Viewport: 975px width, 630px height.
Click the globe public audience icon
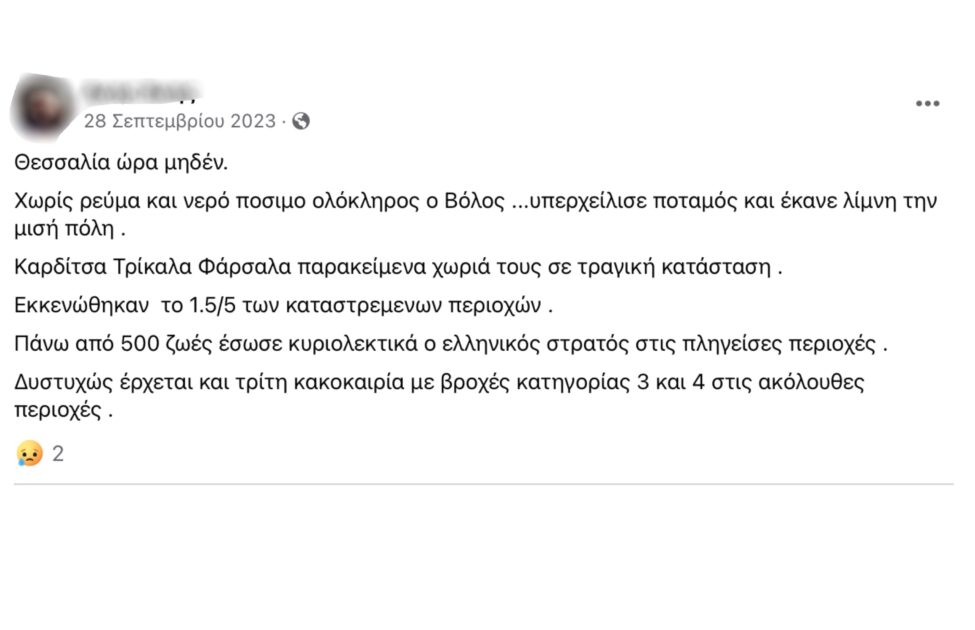[x=301, y=121]
